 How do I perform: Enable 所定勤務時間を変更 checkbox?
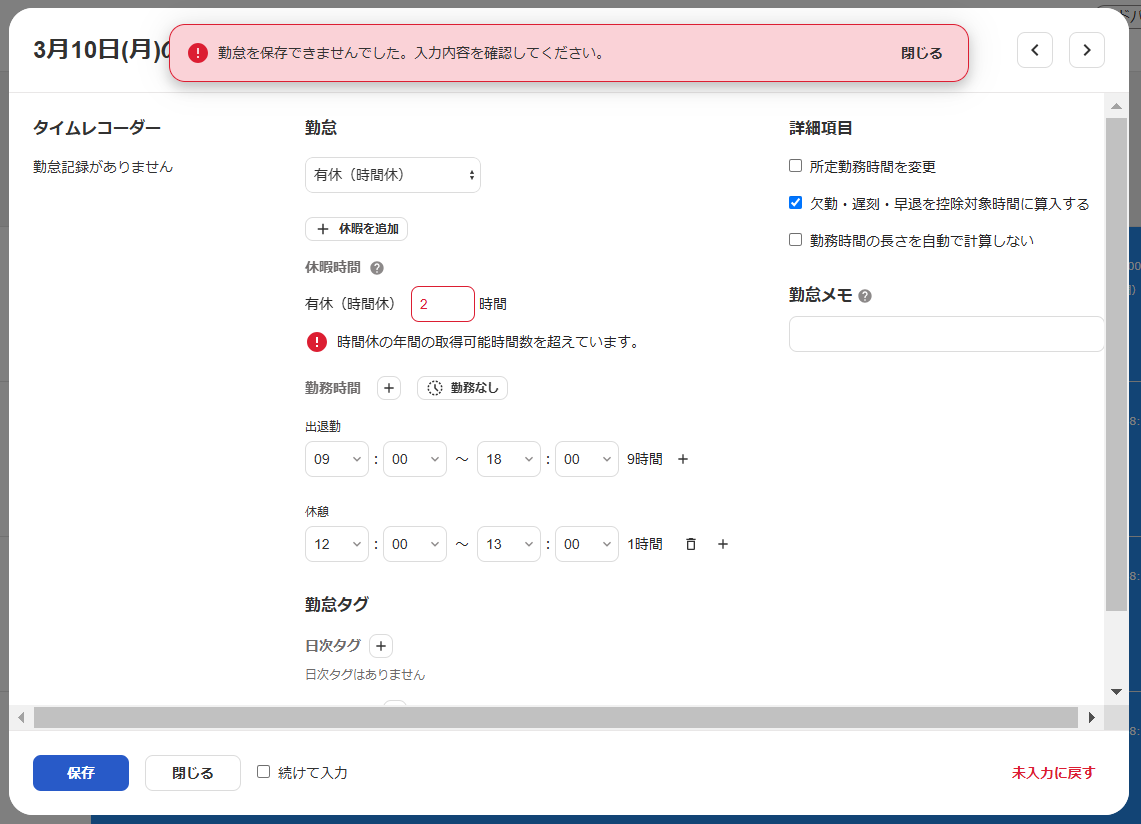[795, 166]
